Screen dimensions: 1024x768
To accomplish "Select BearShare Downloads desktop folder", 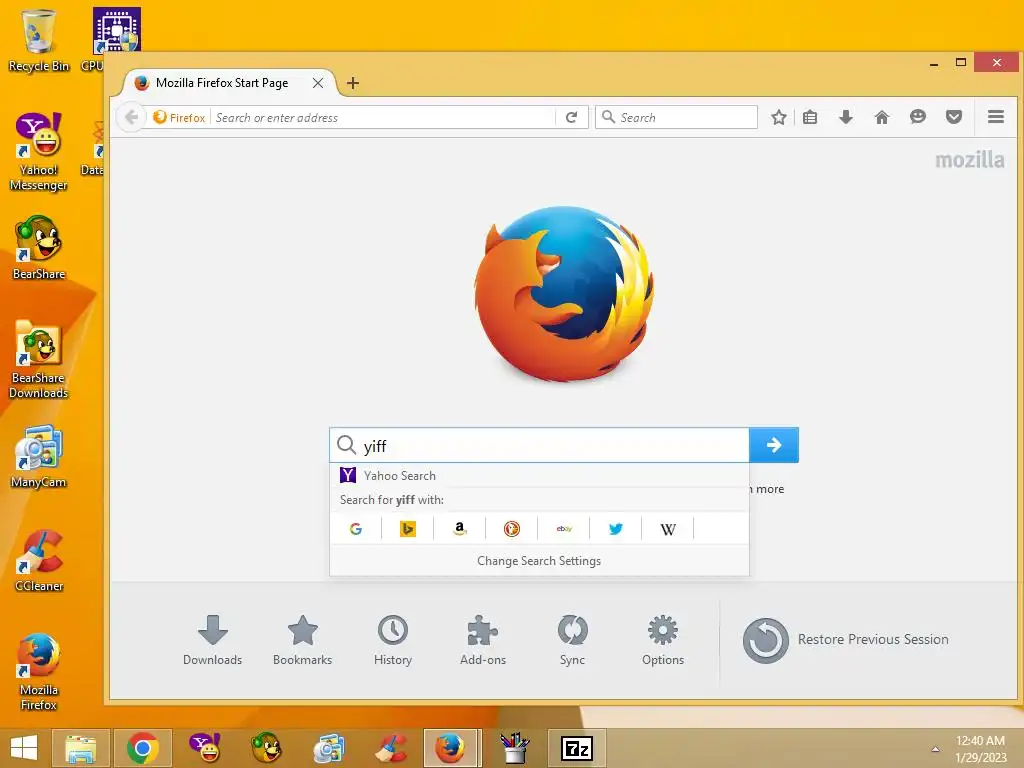I will [39, 359].
